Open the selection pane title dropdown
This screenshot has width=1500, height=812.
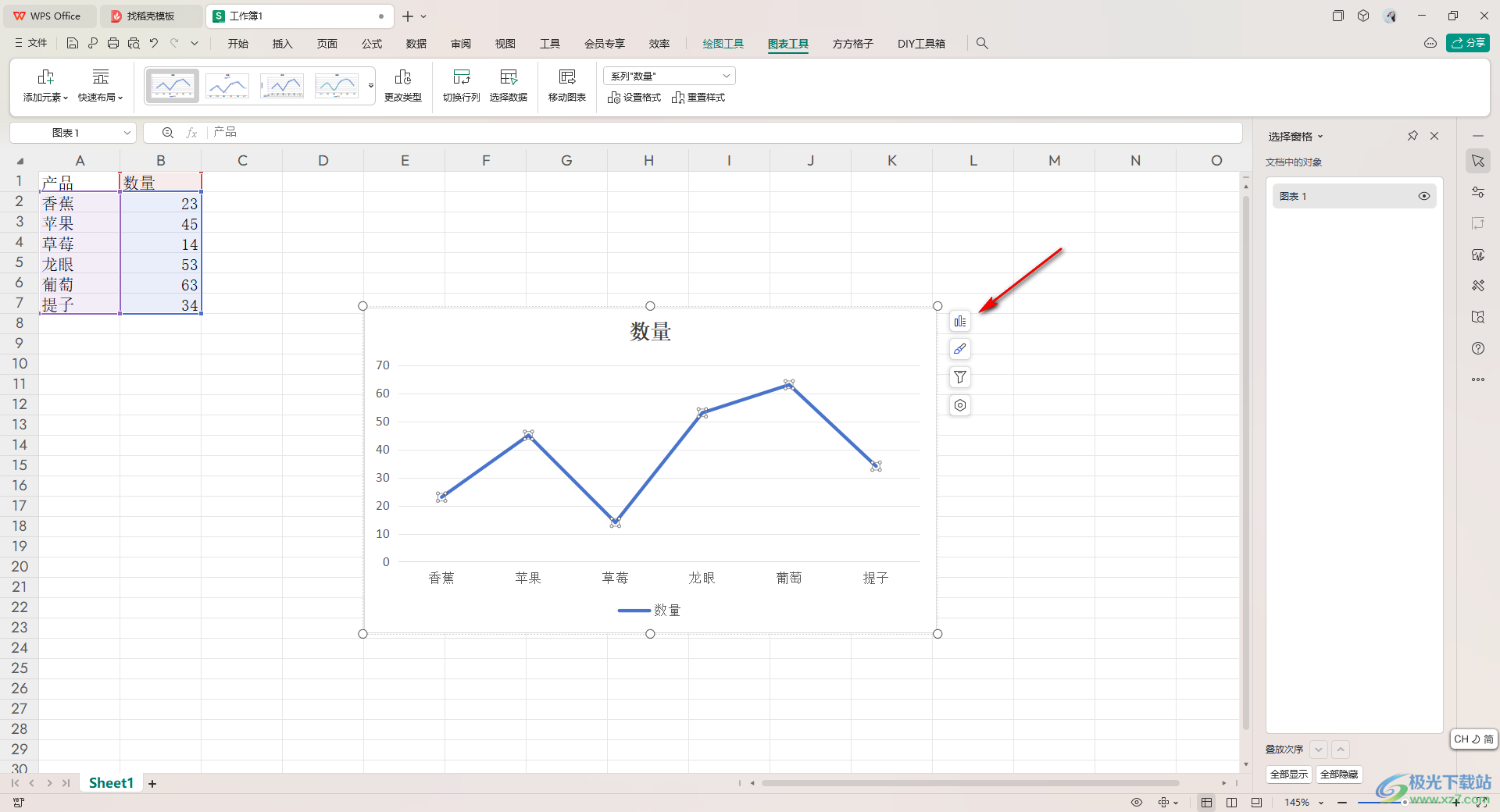pyautogui.click(x=1320, y=137)
